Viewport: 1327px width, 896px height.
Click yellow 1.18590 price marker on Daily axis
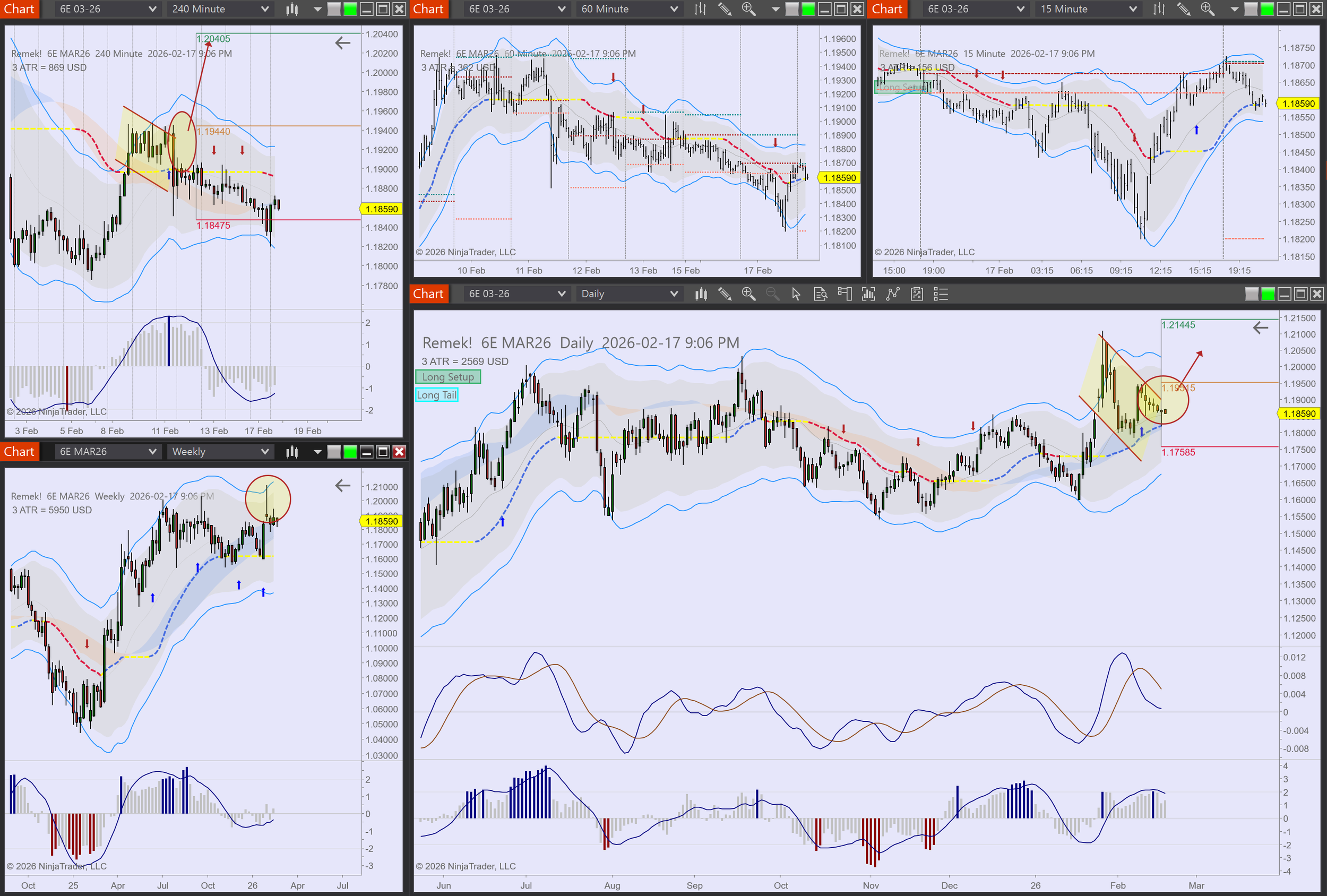[x=1299, y=413]
